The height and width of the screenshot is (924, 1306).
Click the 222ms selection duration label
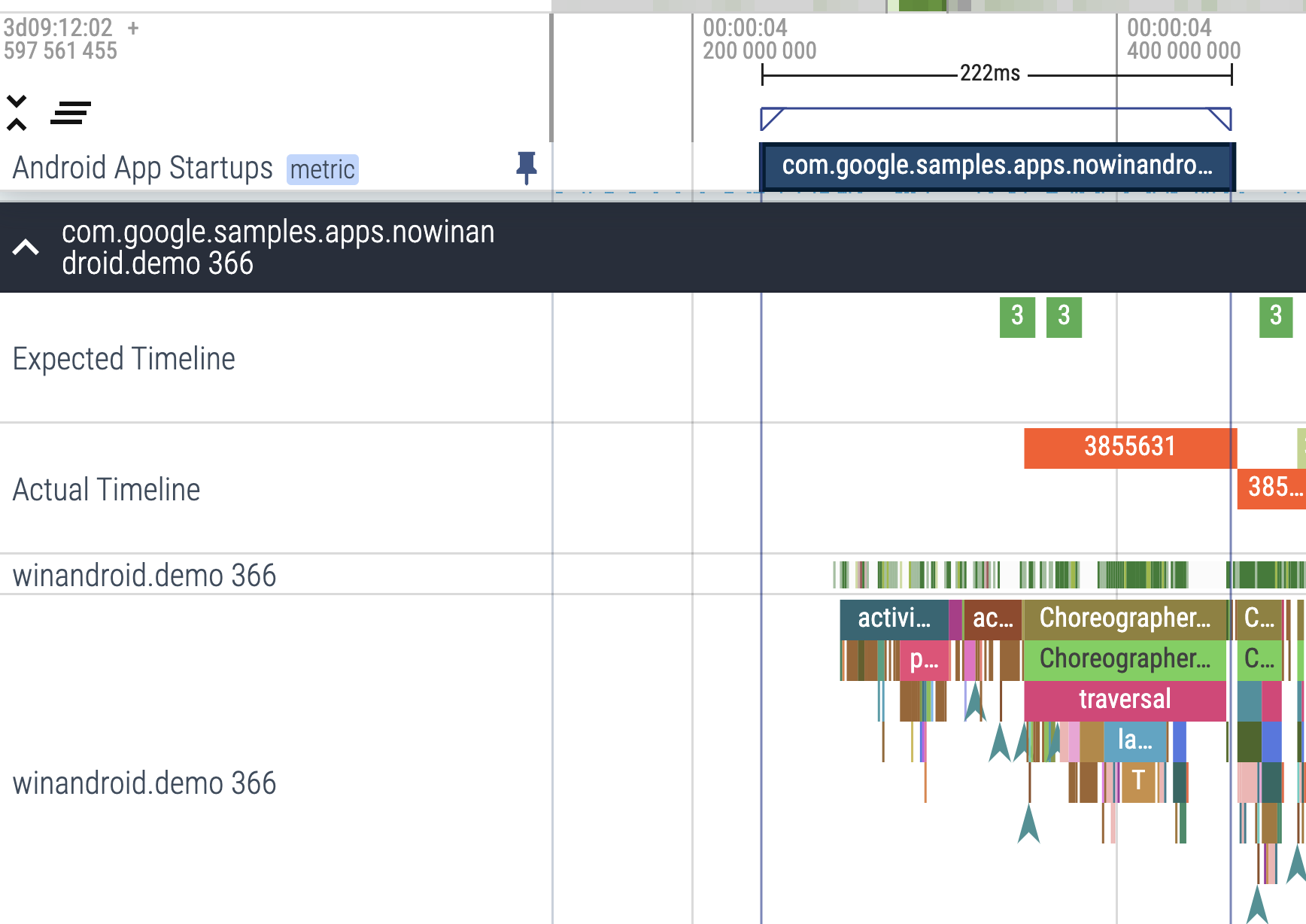(x=990, y=74)
